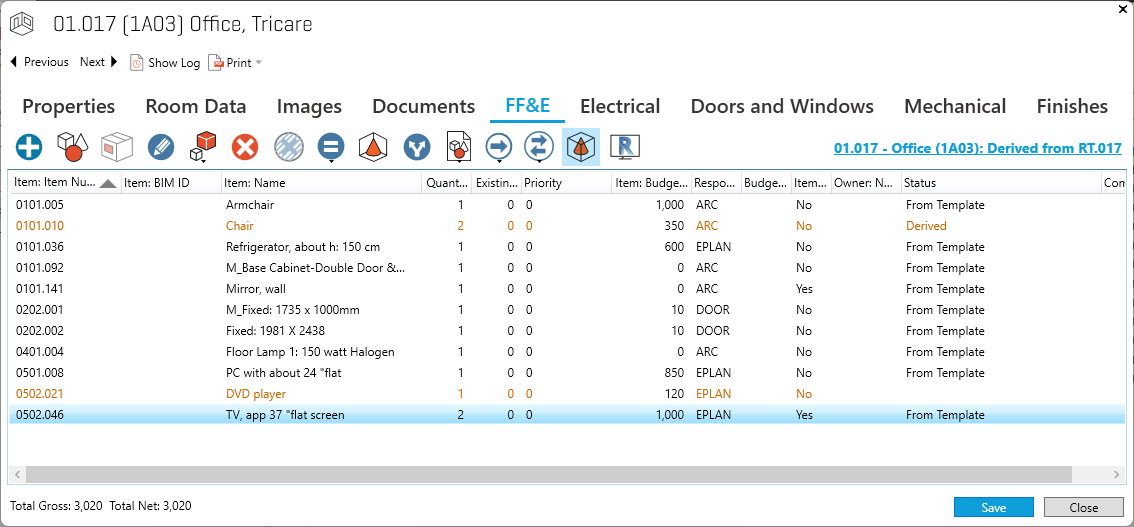Switch to the Room Data tab
This screenshot has width=1134, height=527.
[x=196, y=106]
